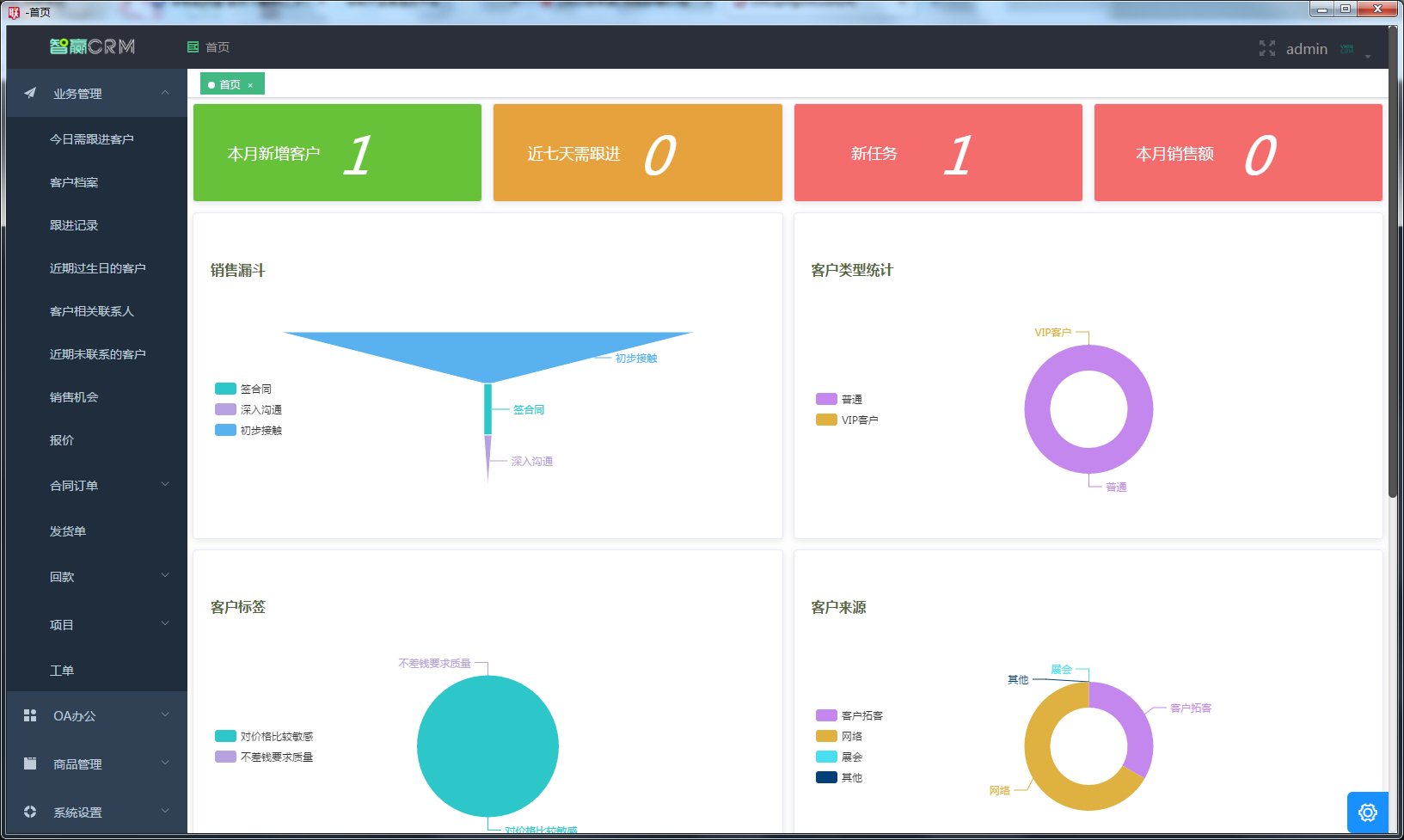The image size is (1404, 840).
Task: Open the admin user dropdown arrow
Action: [x=1367, y=57]
